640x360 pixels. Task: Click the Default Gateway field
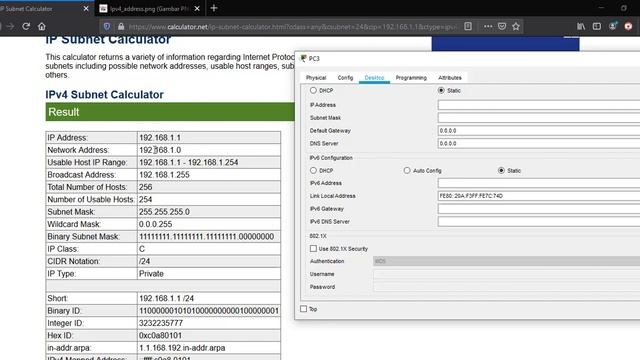pyautogui.click(x=539, y=131)
